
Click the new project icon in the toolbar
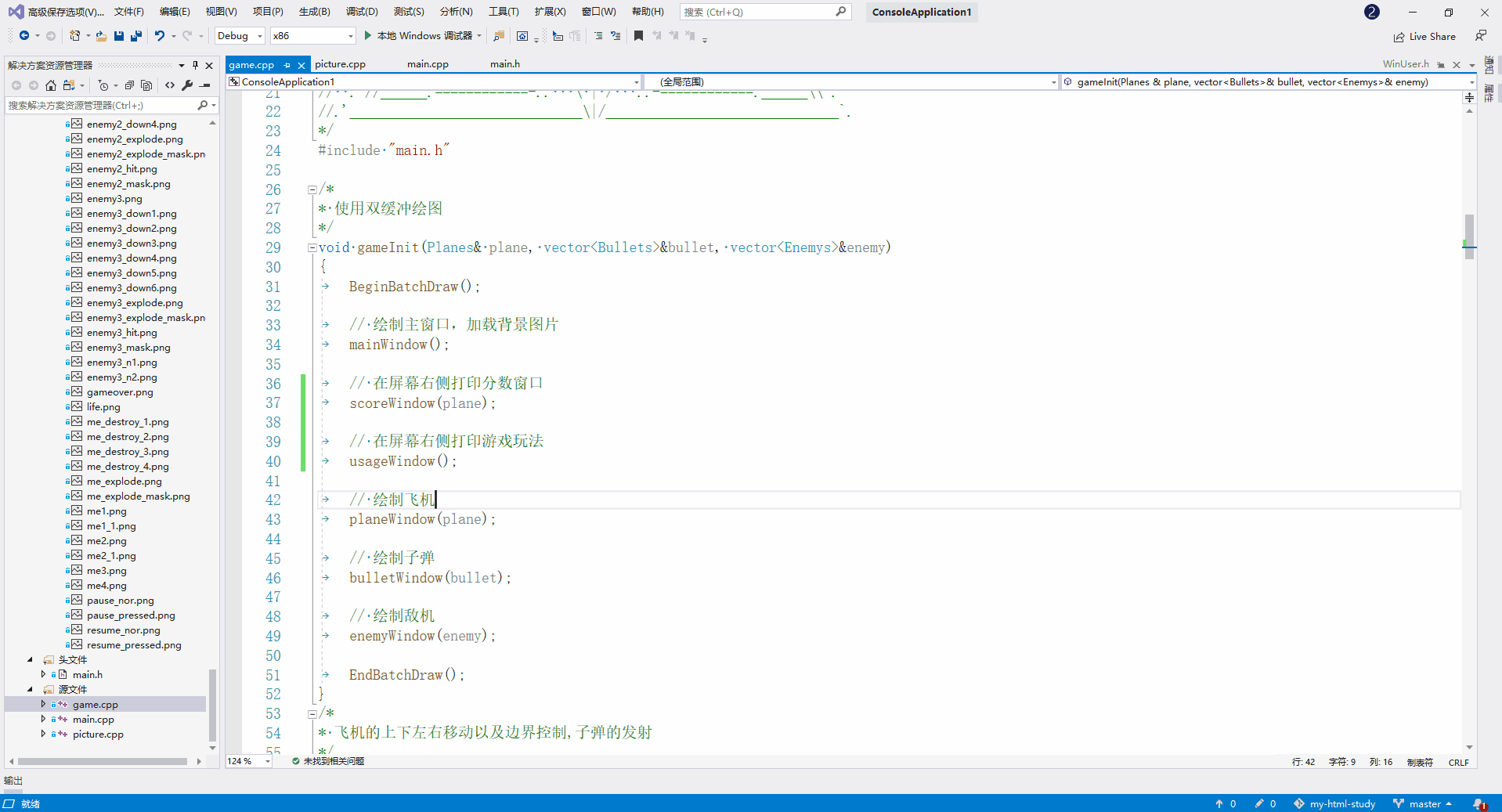[x=74, y=36]
